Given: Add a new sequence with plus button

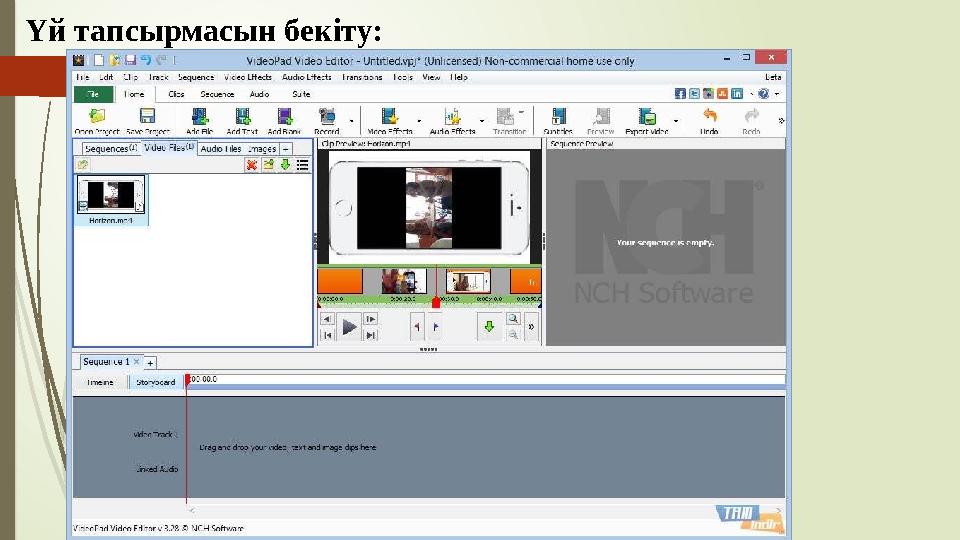Looking at the screenshot, I should tap(150, 363).
